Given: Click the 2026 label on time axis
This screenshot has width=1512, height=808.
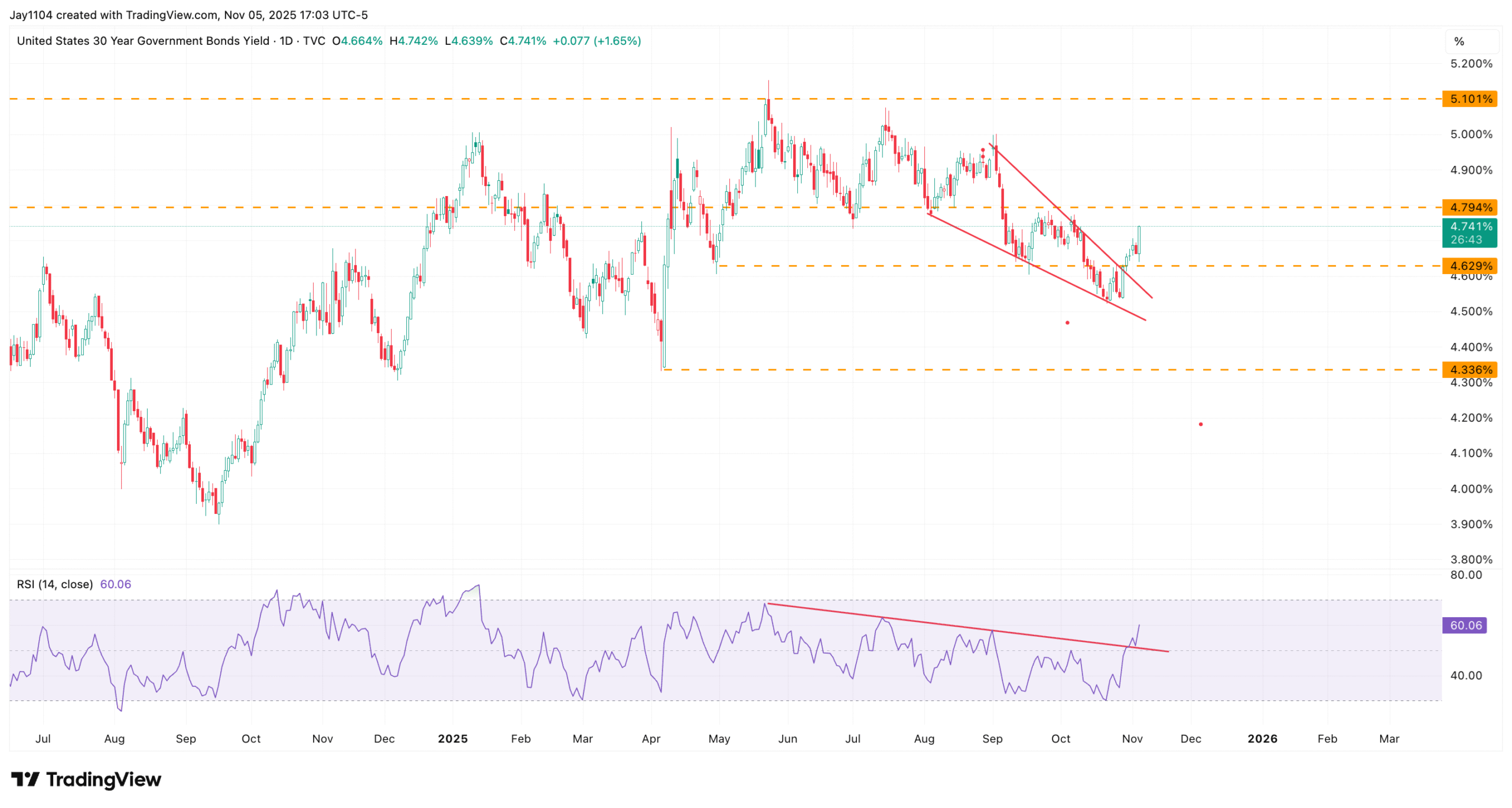Looking at the screenshot, I should tap(1262, 738).
